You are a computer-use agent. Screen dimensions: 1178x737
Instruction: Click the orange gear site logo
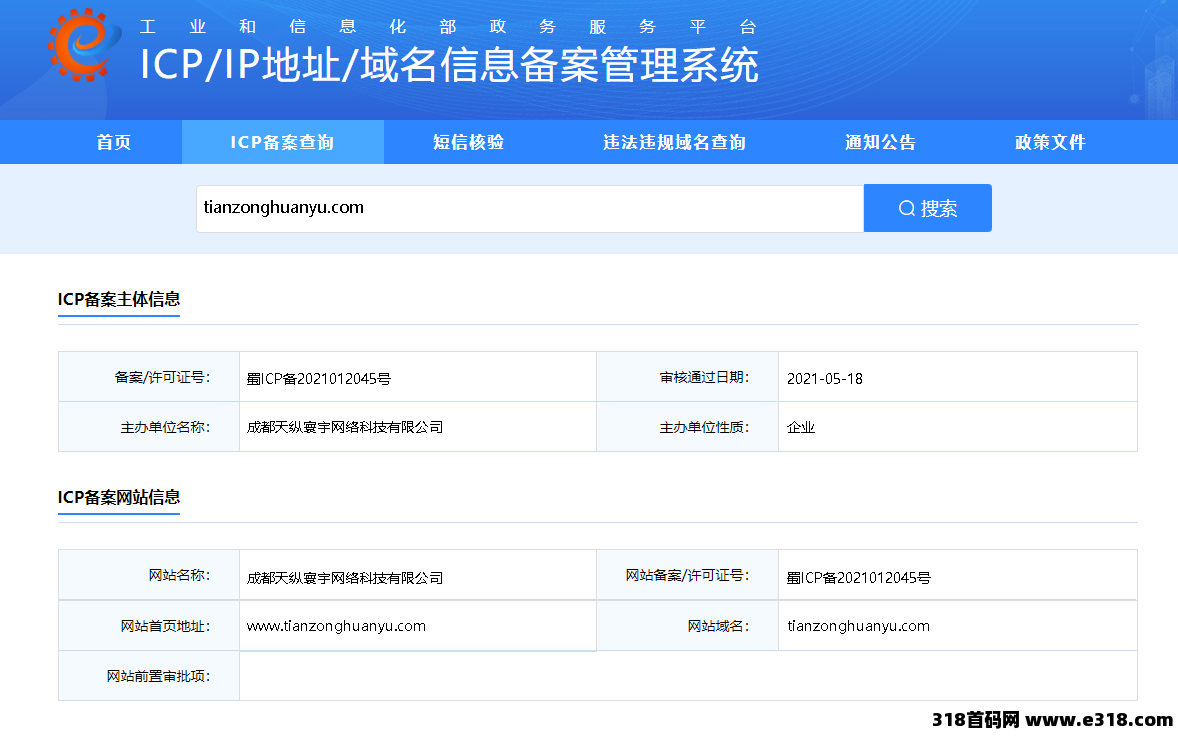(83, 44)
